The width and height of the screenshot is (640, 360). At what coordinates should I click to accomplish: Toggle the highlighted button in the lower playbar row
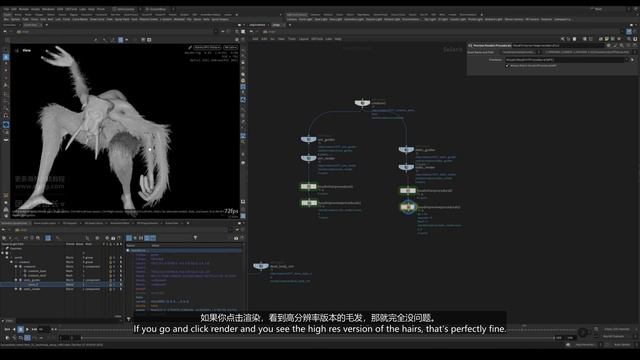click(27, 338)
